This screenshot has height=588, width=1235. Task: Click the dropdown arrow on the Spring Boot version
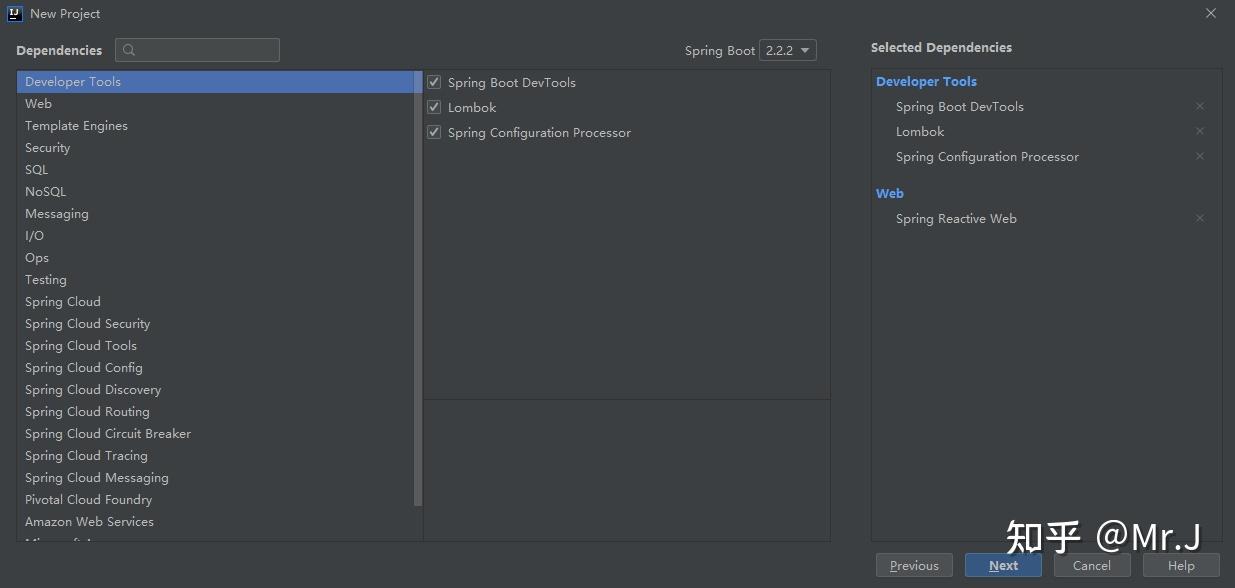805,50
